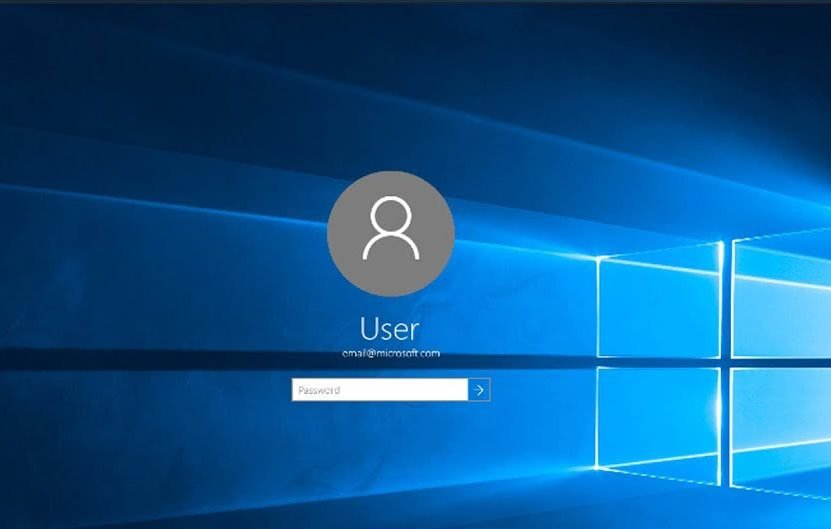The height and width of the screenshot is (529, 831).
Task: Submit password with the arrow button
Action: pyautogui.click(x=479, y=390)
